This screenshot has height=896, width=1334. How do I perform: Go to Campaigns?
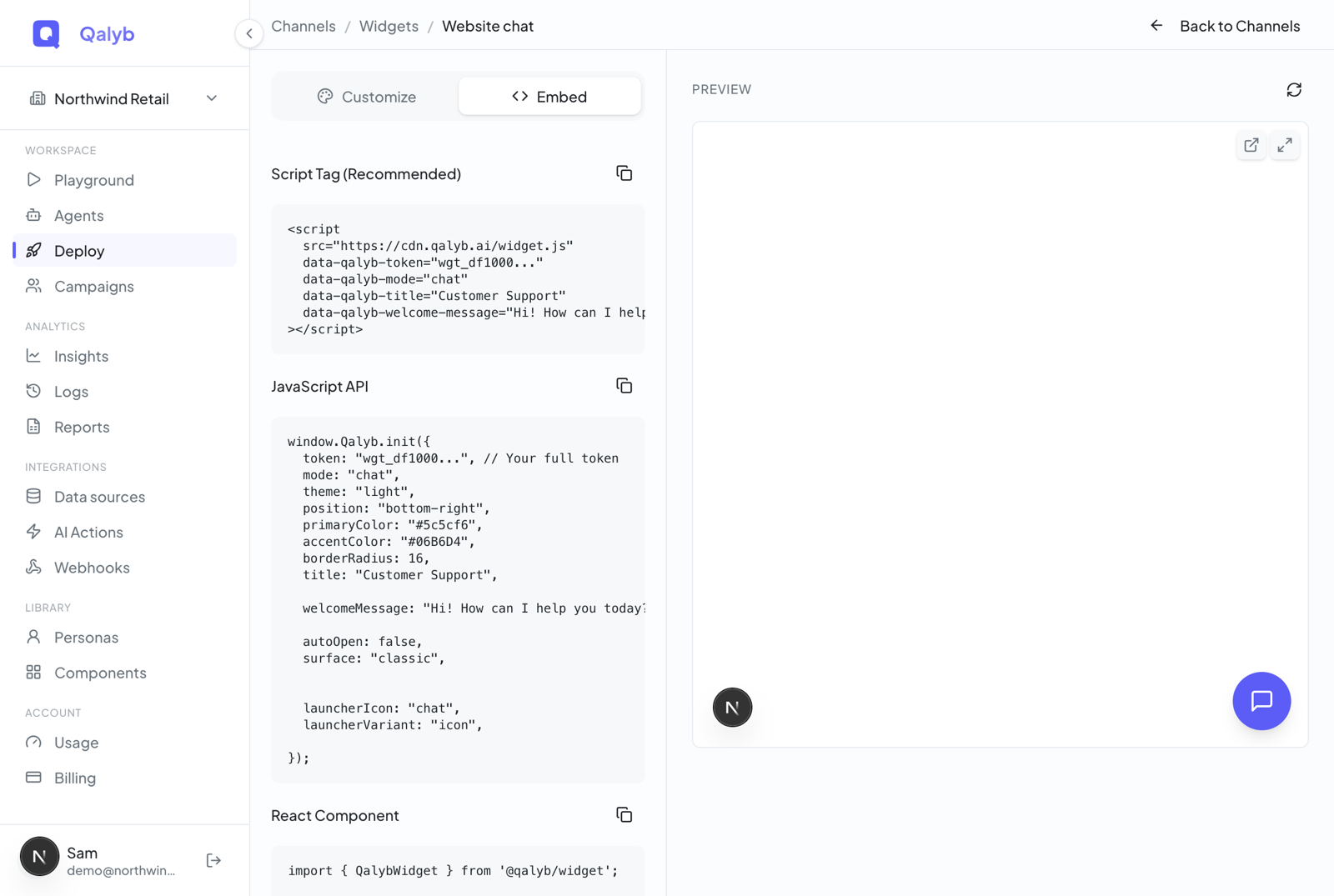[125, 286]
